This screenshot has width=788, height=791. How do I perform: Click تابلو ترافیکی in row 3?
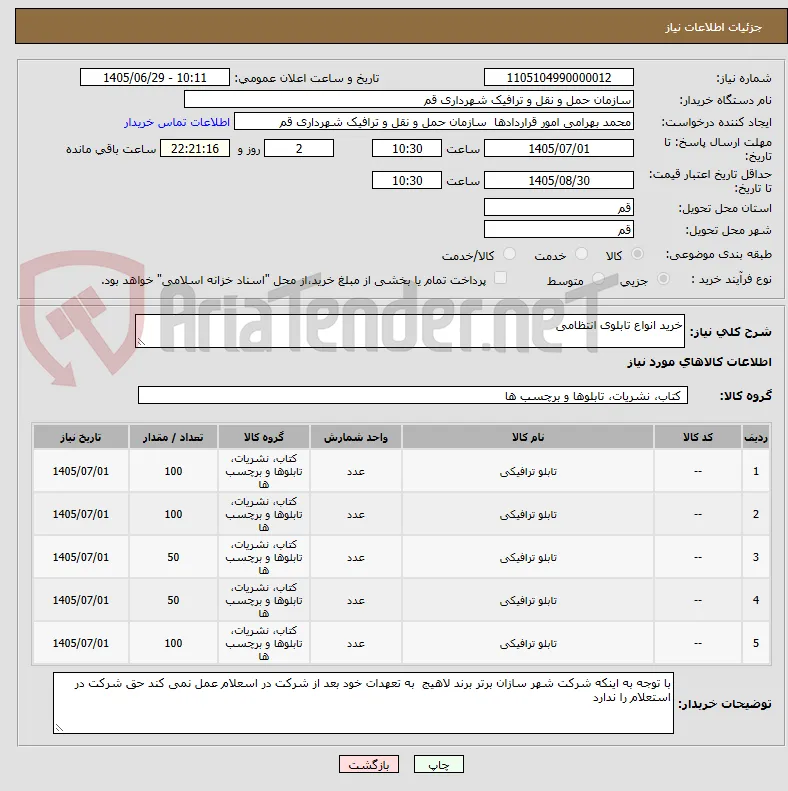528,557
